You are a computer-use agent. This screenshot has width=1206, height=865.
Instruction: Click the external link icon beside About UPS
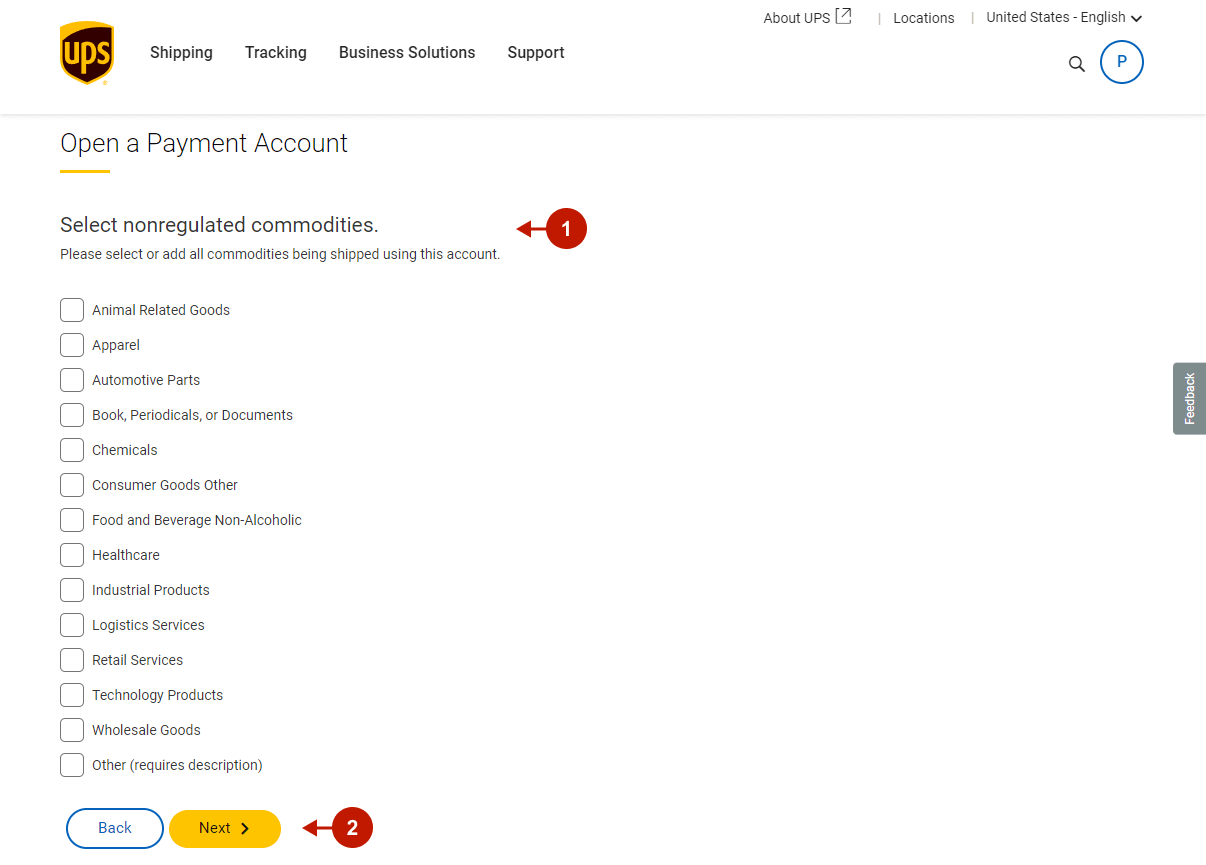(843, 16)
